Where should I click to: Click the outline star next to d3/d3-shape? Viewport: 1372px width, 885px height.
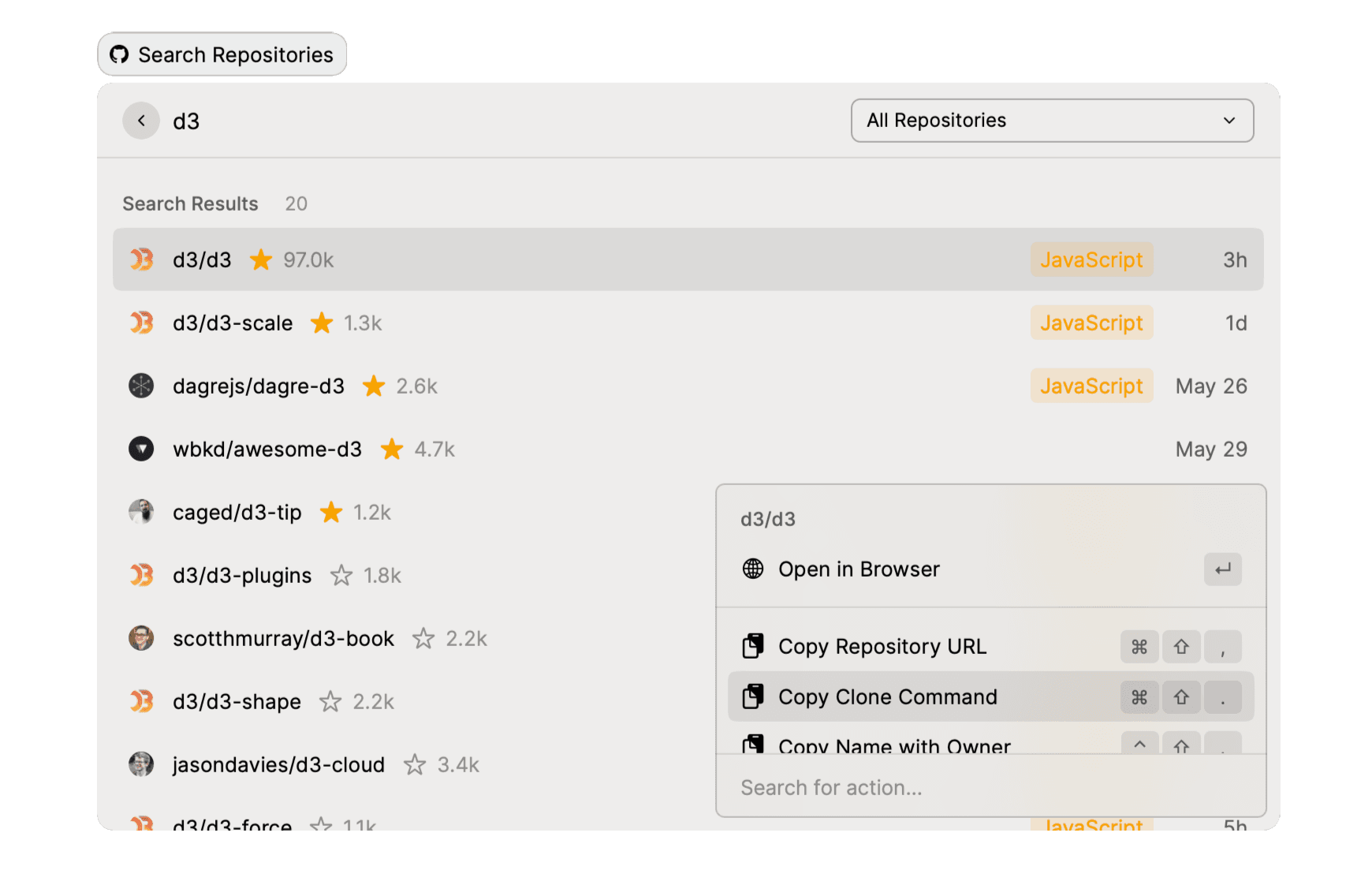(330, 701)
